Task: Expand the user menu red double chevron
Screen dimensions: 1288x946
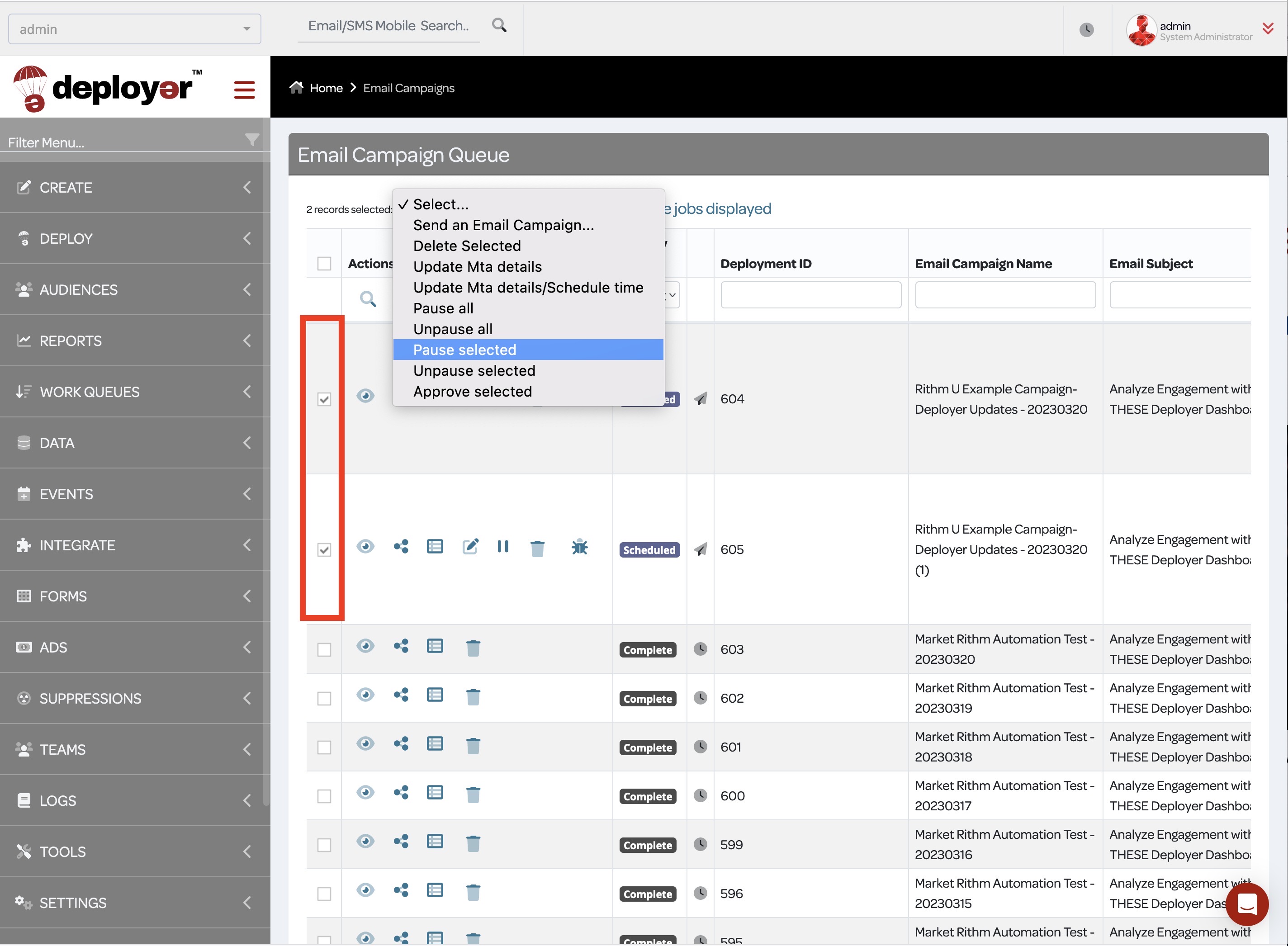Action: (x=1268, y=28)
